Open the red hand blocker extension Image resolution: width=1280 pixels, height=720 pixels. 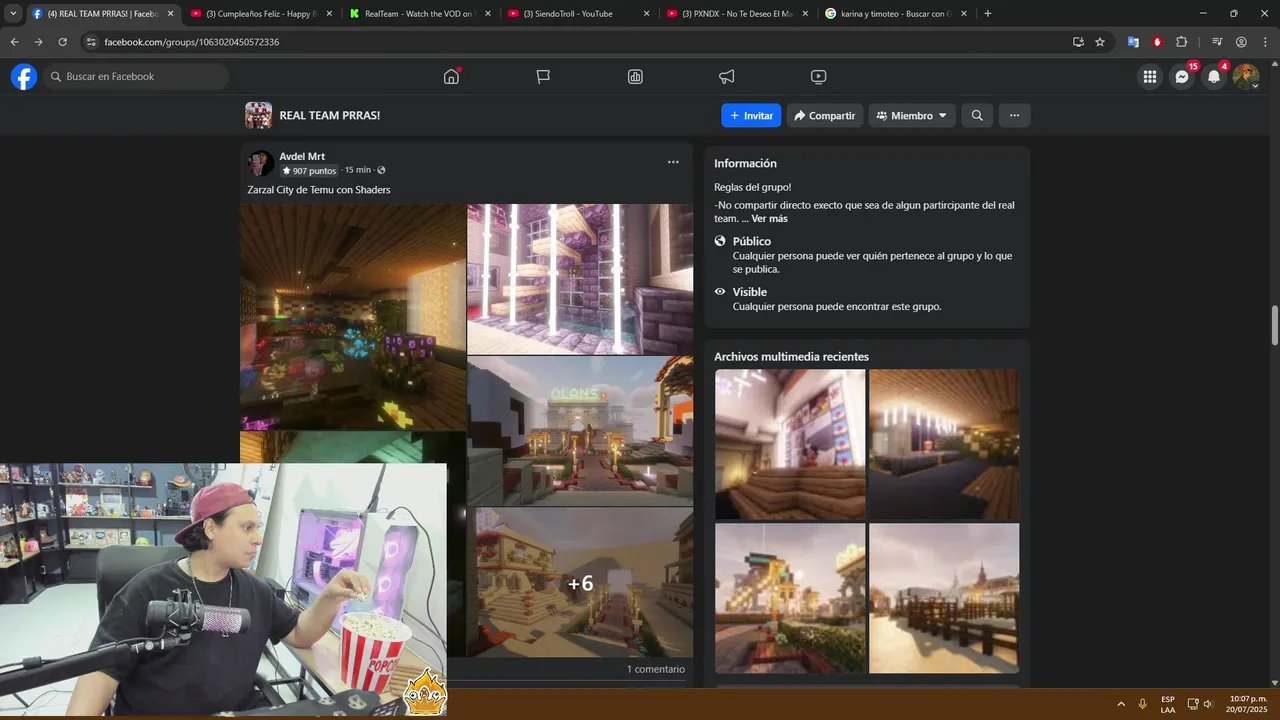[1157, 42]
